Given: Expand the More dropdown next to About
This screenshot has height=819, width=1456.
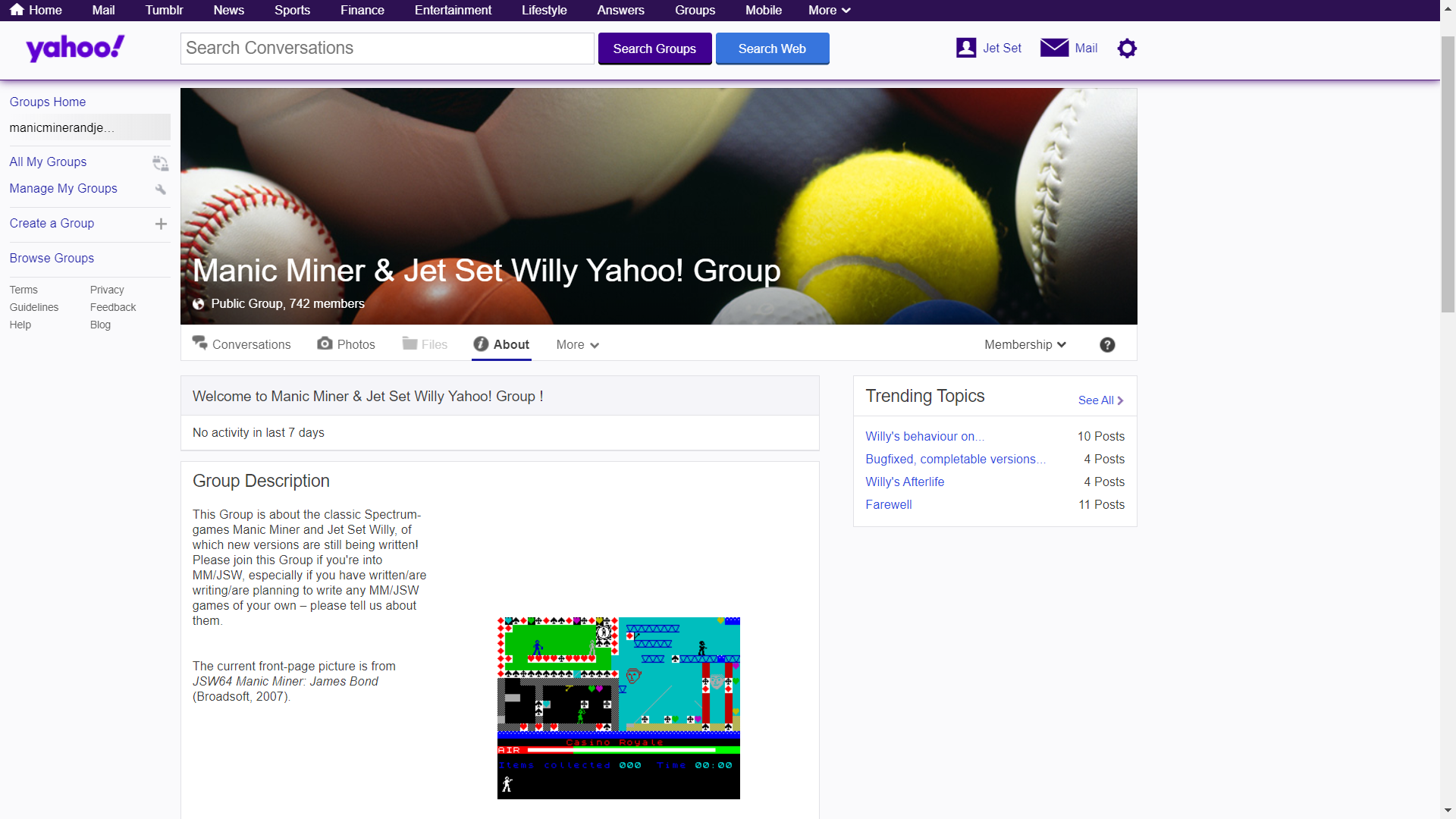Looking at the screenshot, I should tap(577, 344).
